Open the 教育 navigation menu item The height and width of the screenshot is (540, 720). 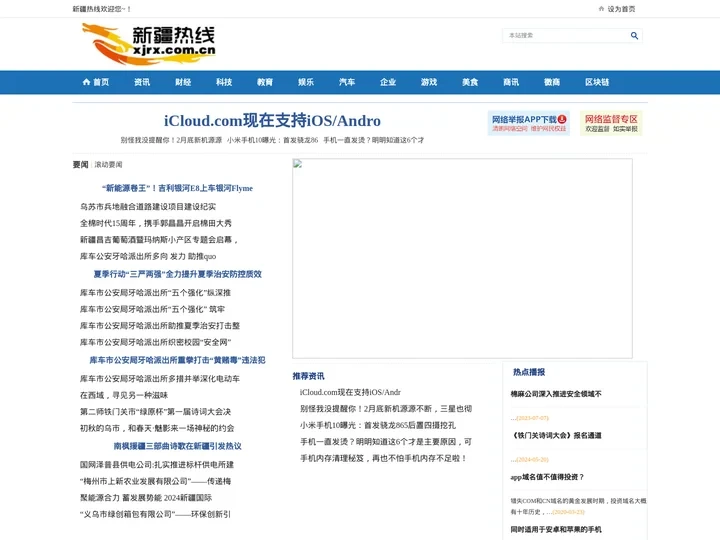click(265, 82)
